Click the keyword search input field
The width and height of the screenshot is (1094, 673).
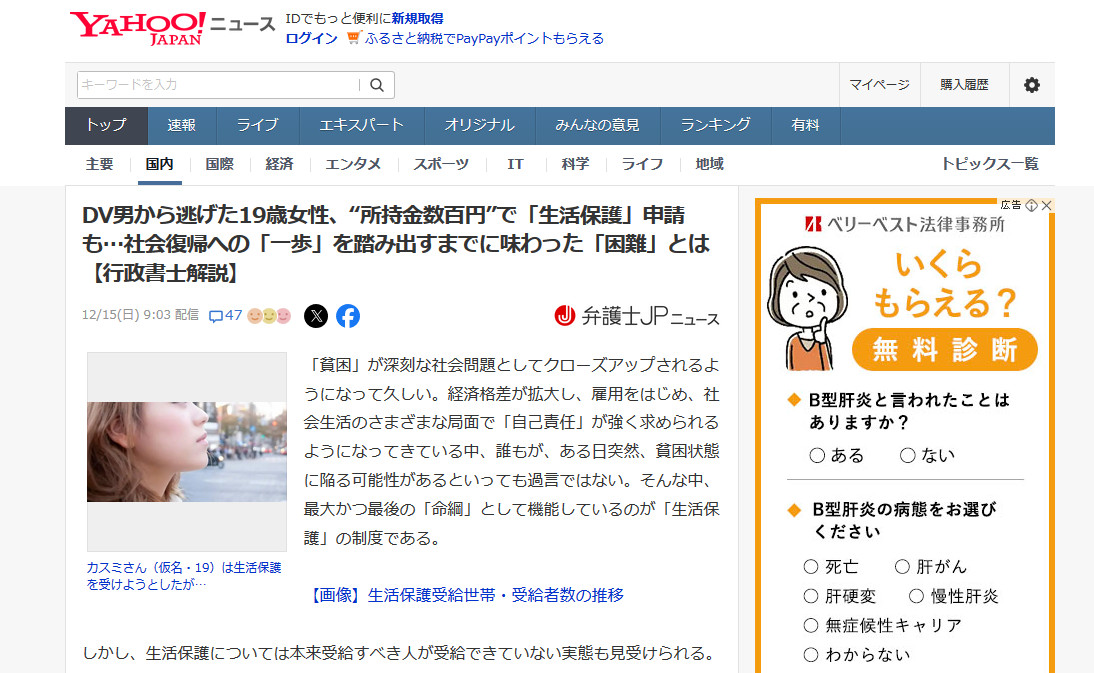tap(218, 85)
